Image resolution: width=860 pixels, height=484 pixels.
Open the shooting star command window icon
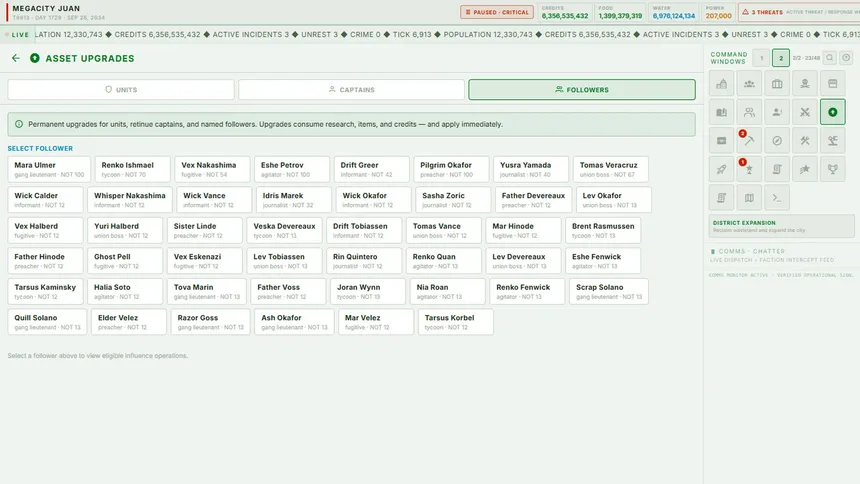click(805, 170)
